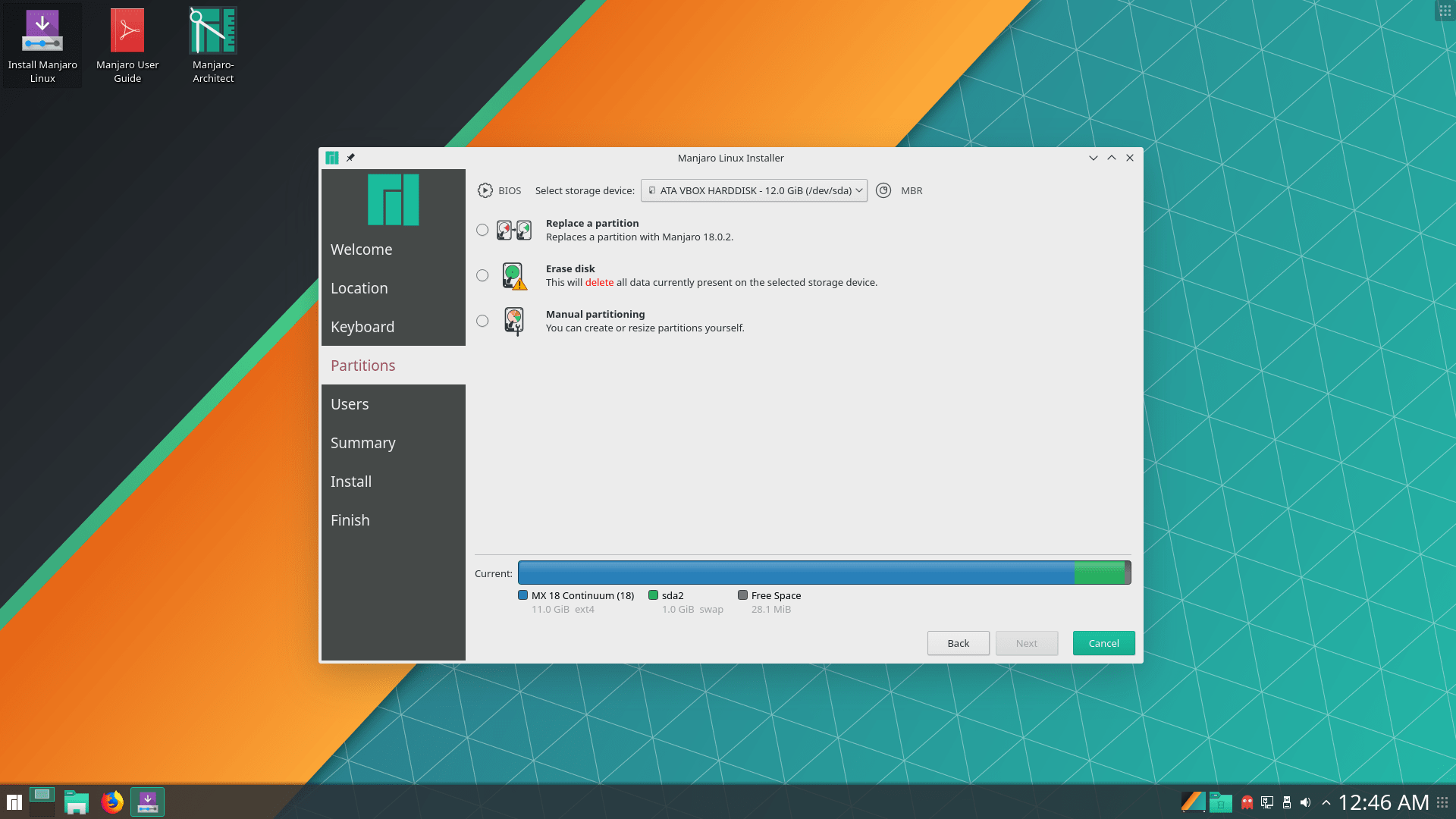Viewport: 1456px width, 819px height.
Task: Open the storage device dropdown
Action: pyautogui.click(x=754, y=190)
